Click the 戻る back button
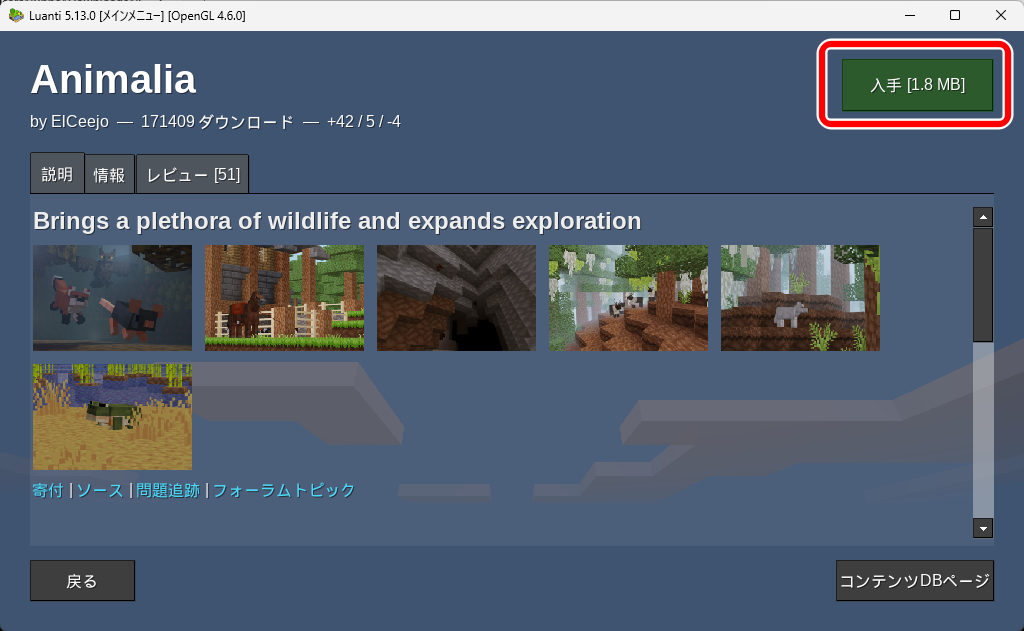The width and height of the screenshot is (1024, 631). point(82,581)
